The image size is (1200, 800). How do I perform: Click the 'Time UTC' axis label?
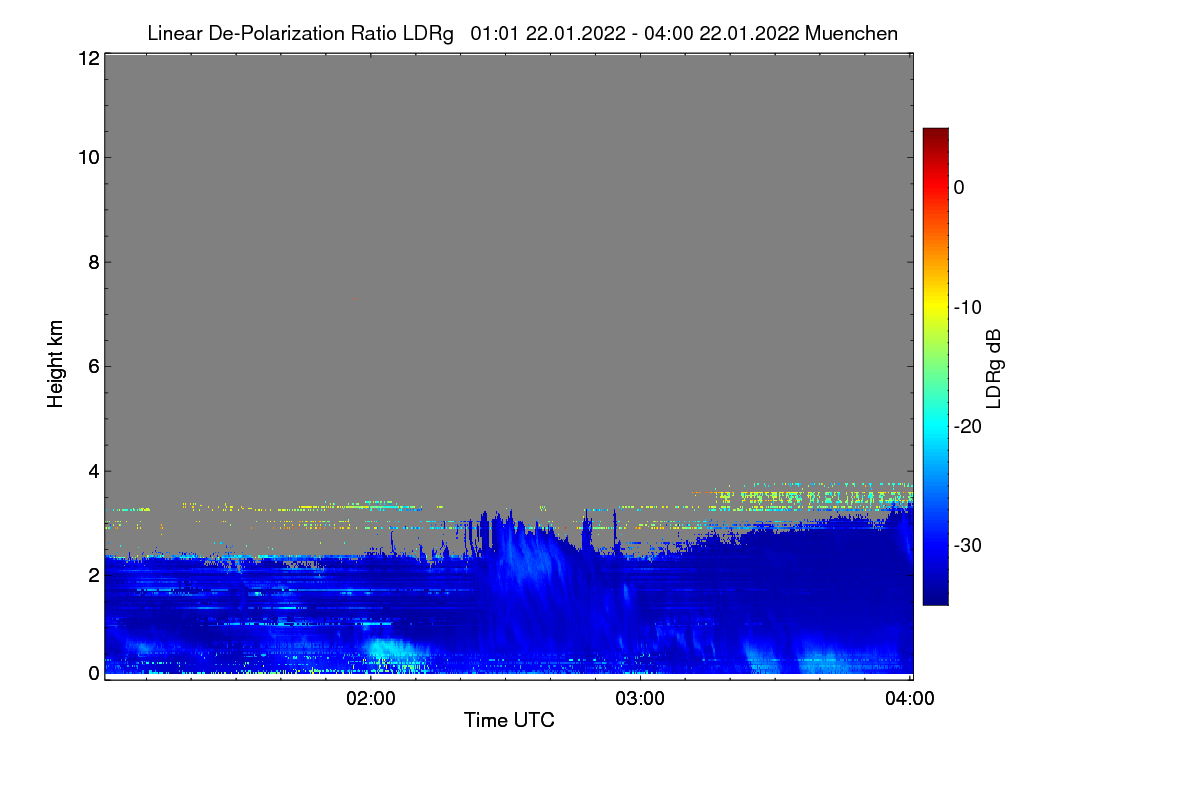tap(509, 720)
